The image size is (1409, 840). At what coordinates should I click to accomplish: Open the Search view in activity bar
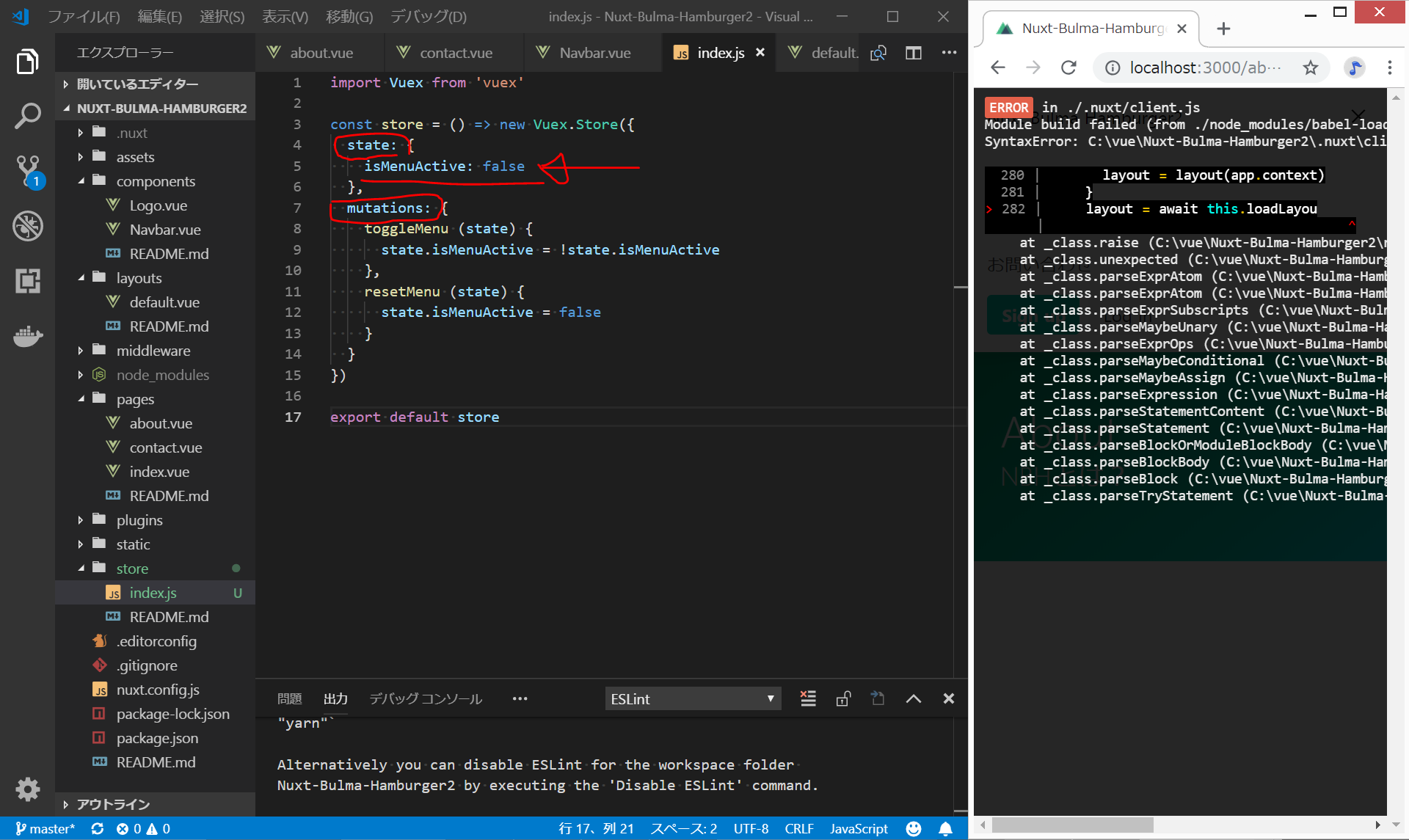click(x=27, y=116)
